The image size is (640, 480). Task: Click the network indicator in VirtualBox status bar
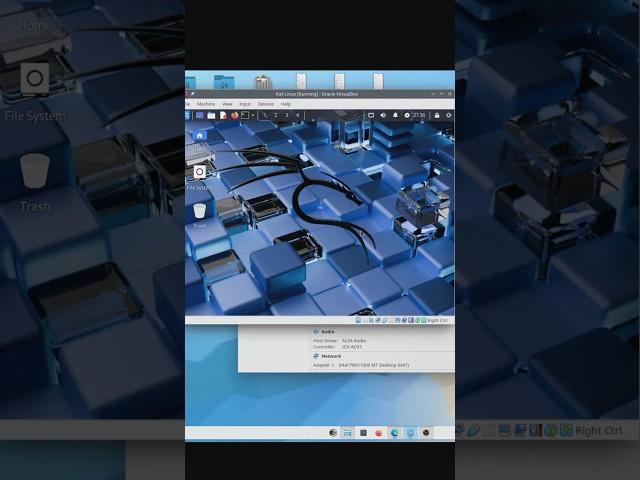(378, 320)
